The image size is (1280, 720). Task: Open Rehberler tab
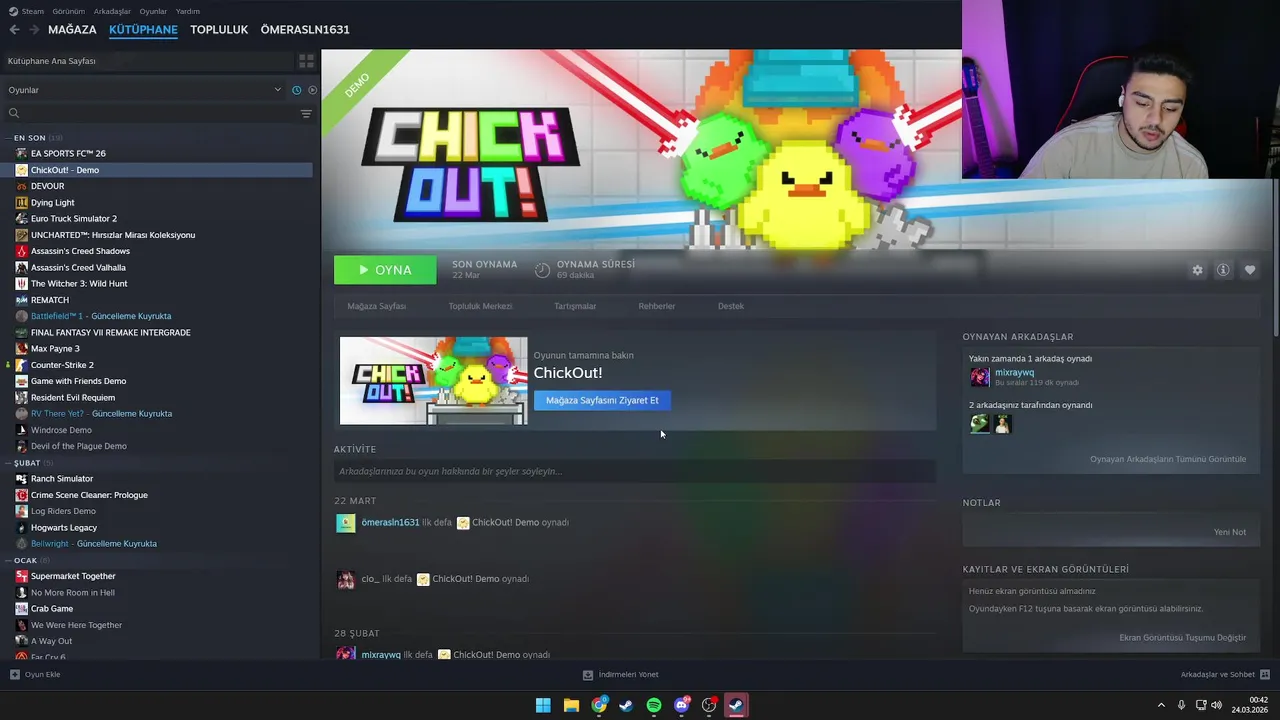[657, 306]
